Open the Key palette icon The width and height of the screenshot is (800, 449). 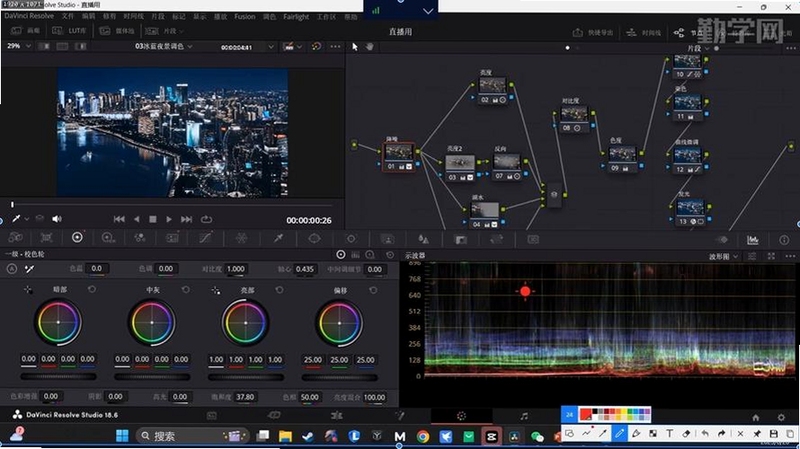461,239
